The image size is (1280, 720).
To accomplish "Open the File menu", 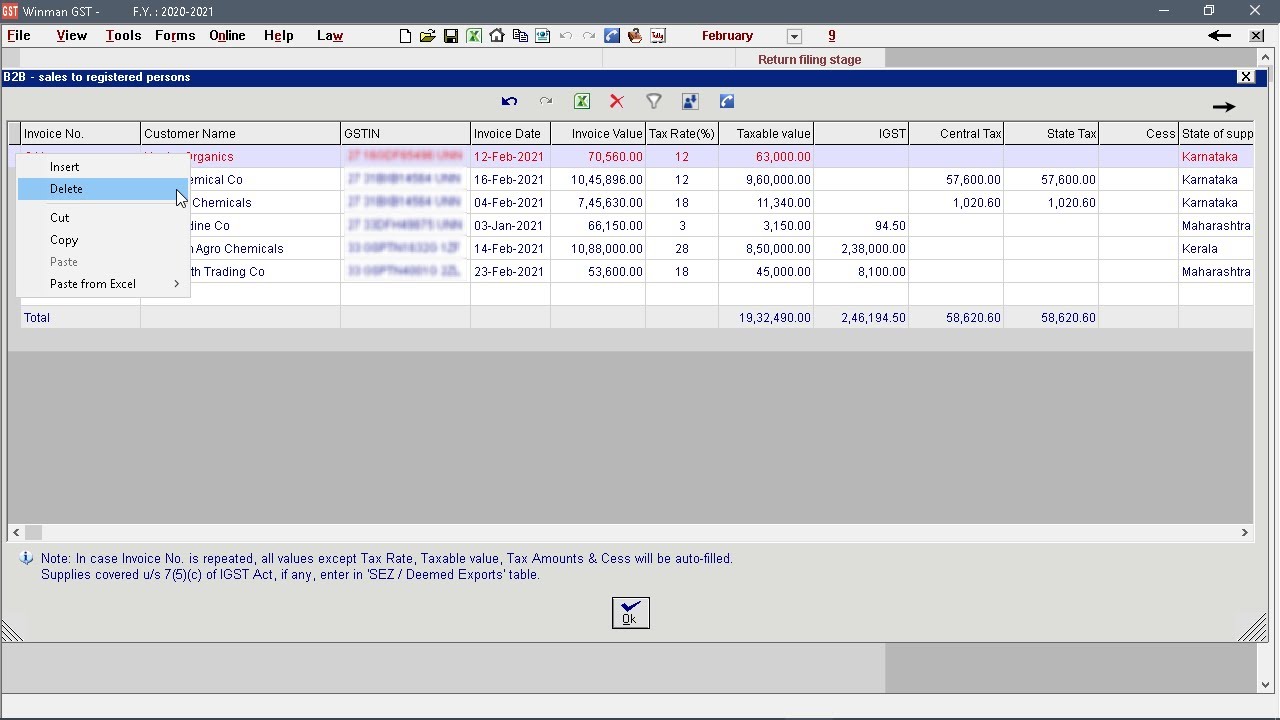I will click(19, 35).
